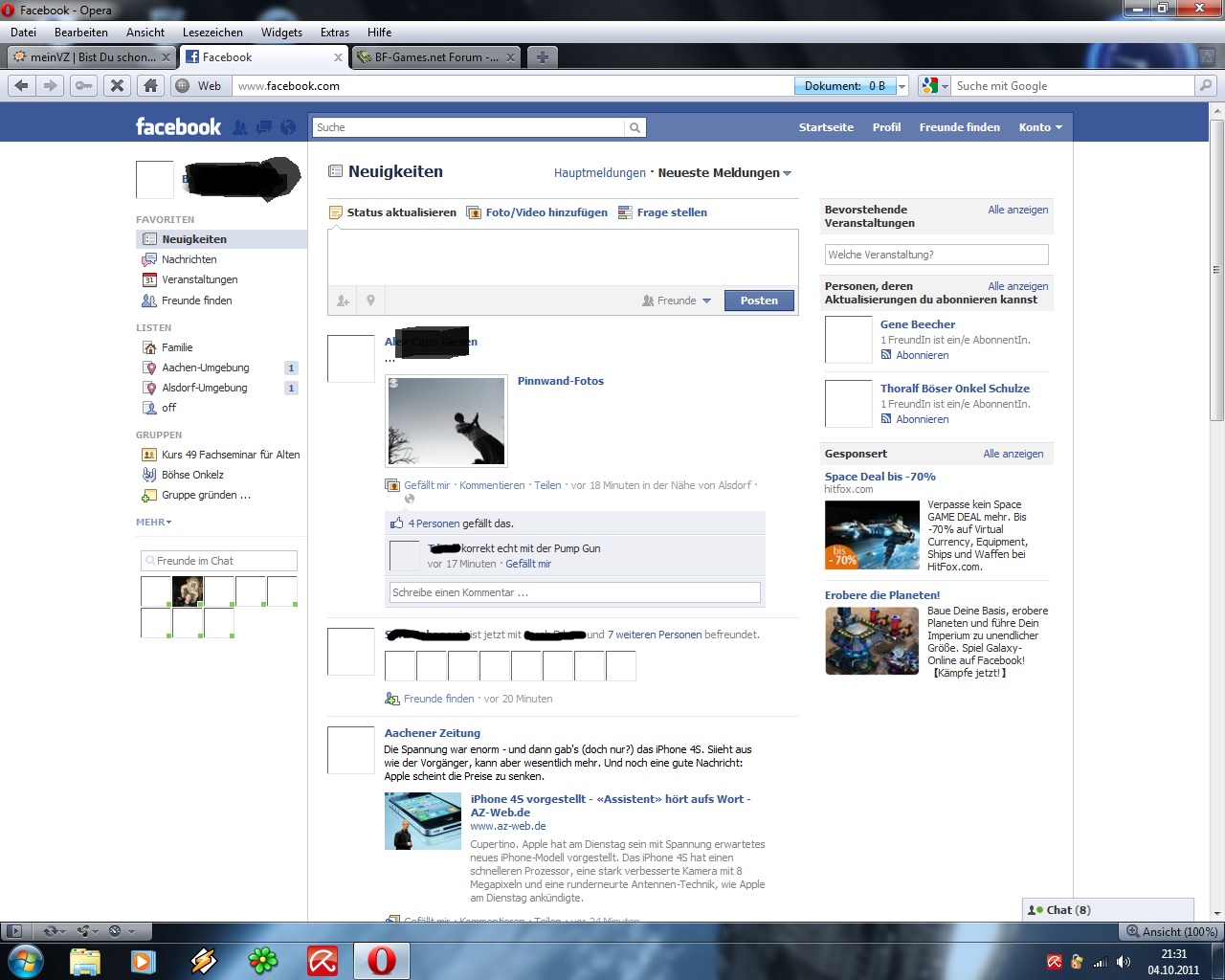
Task: Click the volume speaker icon in the tray
Action: (x=1124, y=962)
